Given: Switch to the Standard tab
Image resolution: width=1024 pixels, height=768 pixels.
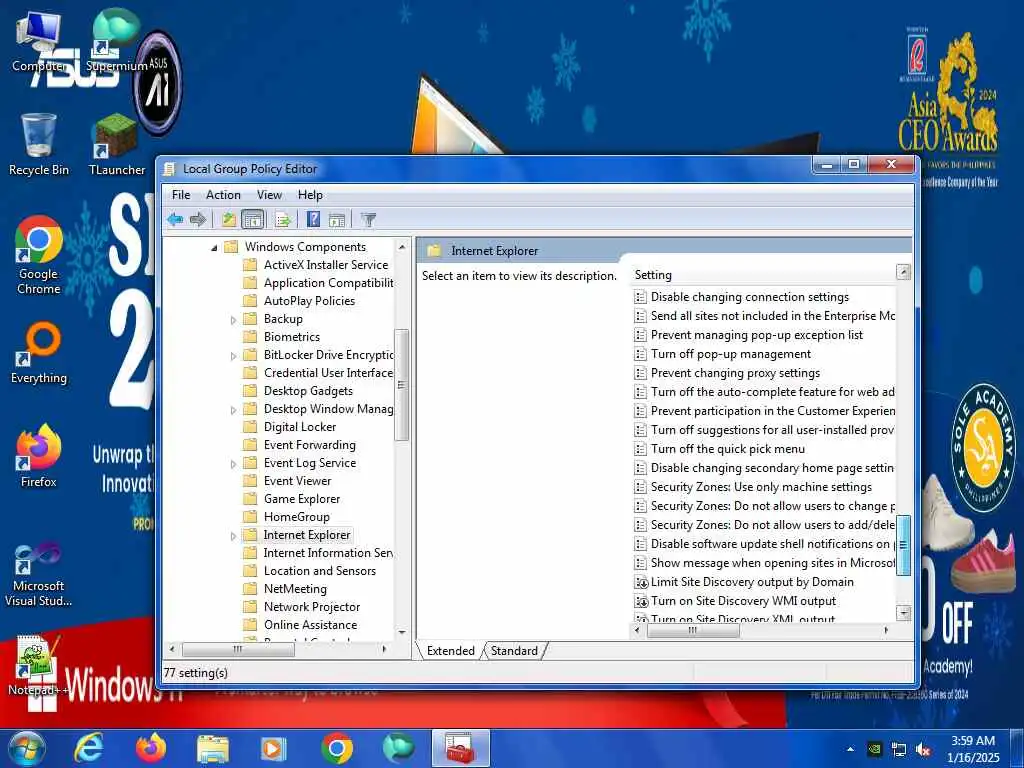Looking at the screenshot, I should tap(515, 650).
